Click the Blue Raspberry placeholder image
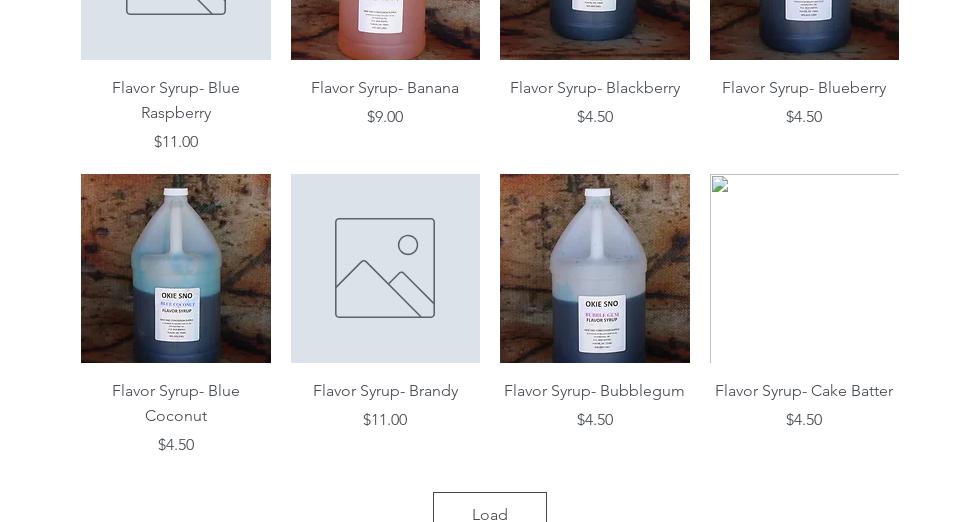Viewport: 965px width, 522px height. pos(176,30)
